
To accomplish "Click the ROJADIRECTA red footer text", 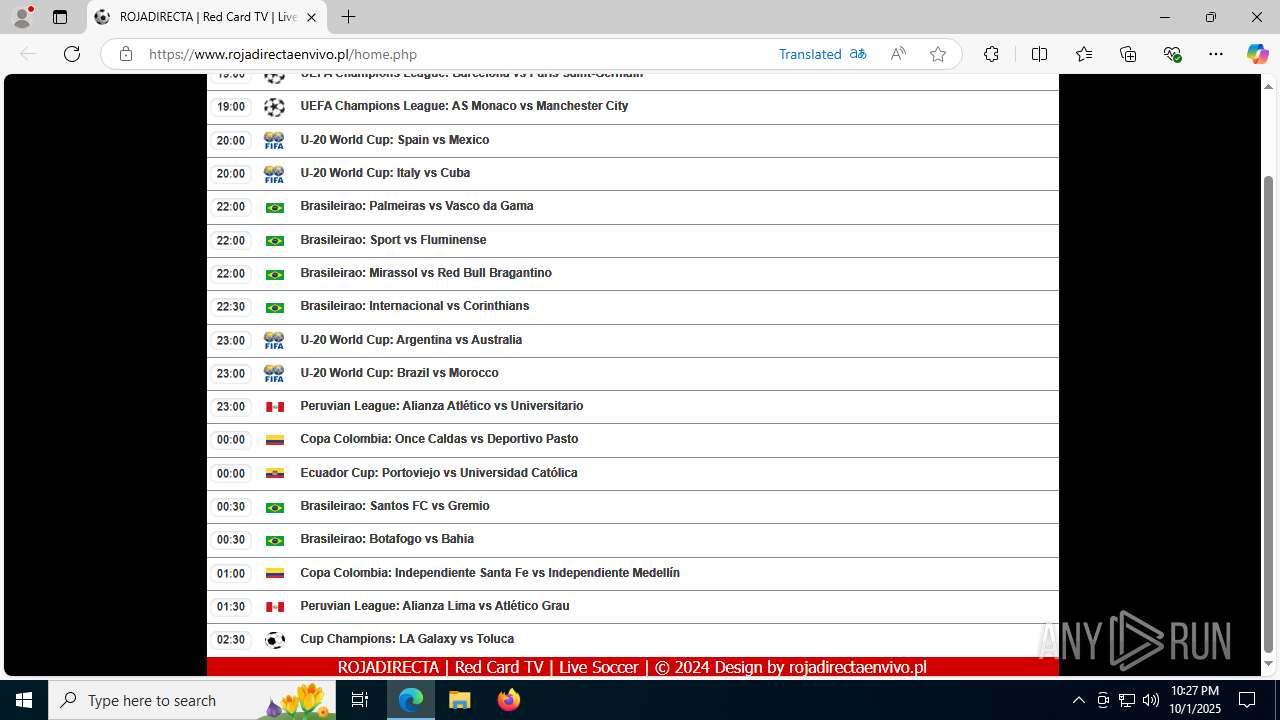I will (632, 667).
